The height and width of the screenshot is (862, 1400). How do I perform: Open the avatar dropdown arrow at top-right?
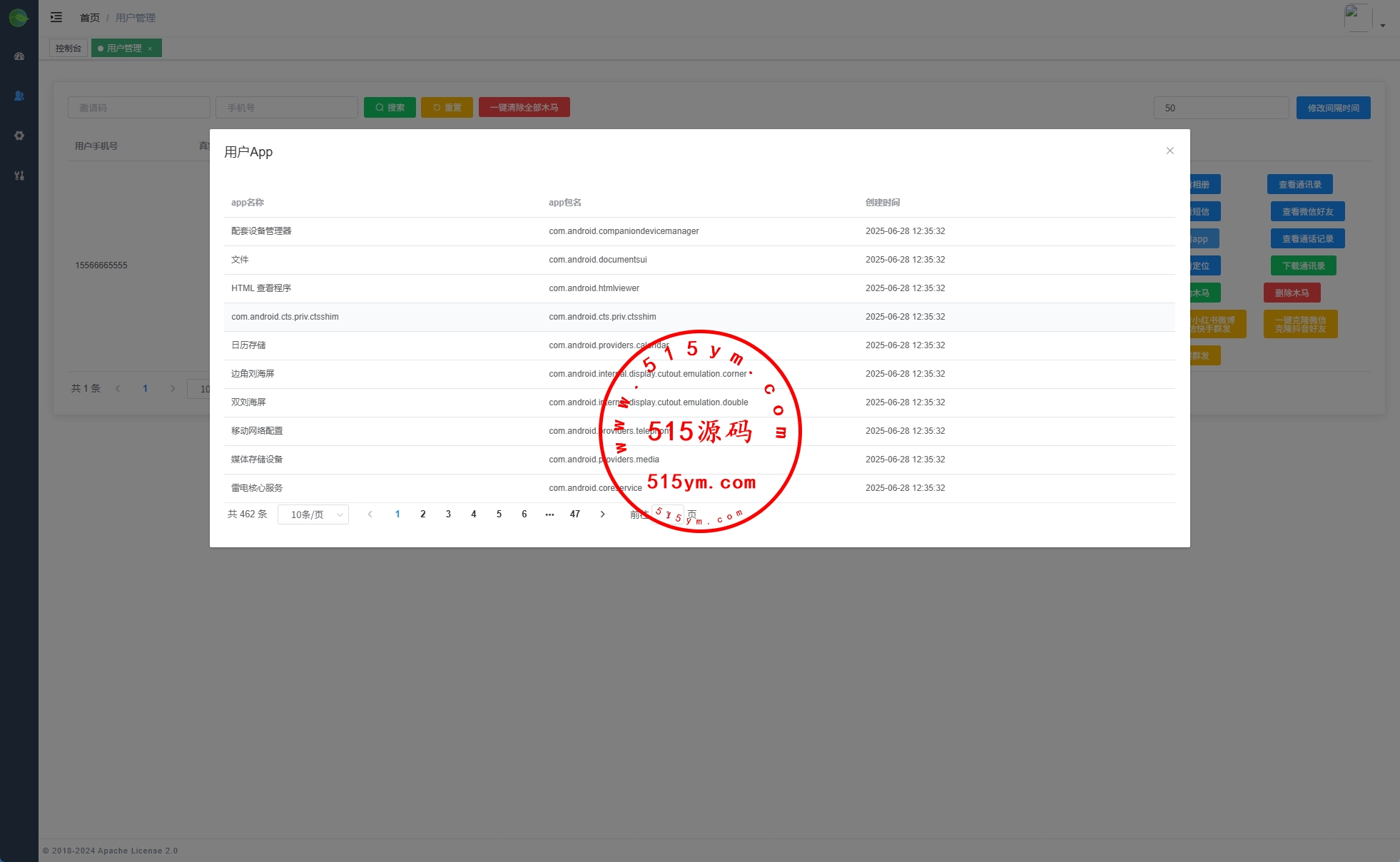(x=1382, y=26)
